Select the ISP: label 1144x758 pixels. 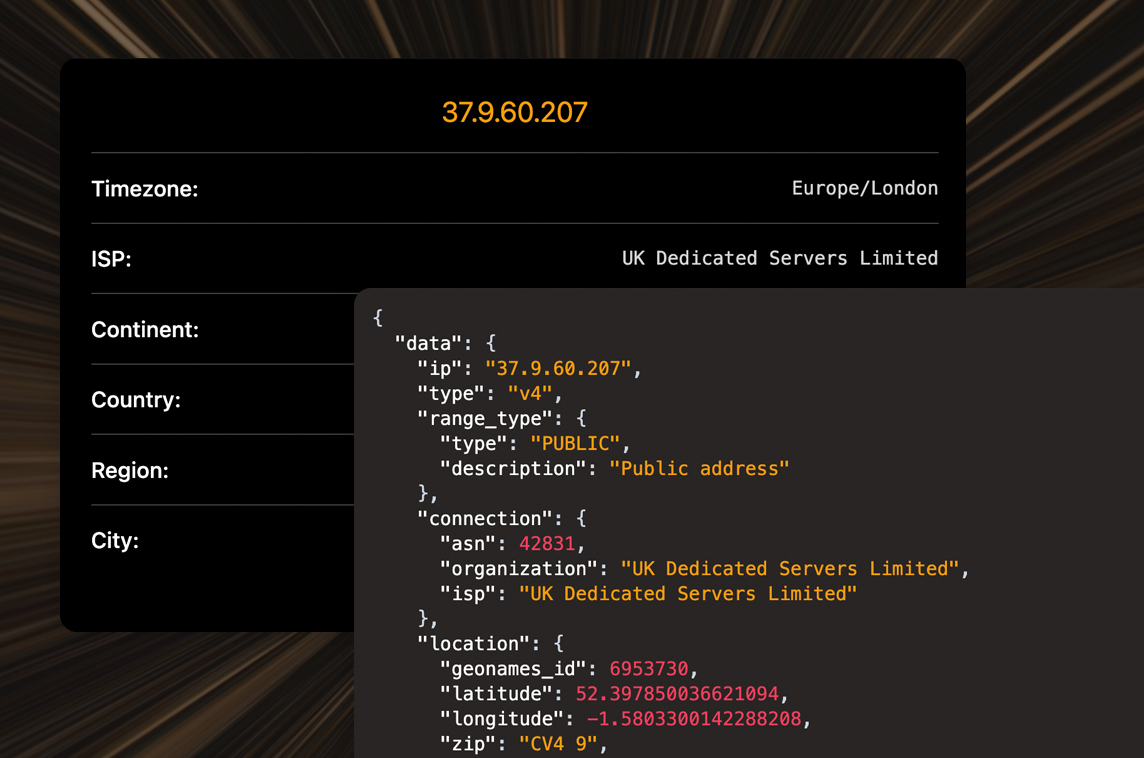[x=111, y=259]
